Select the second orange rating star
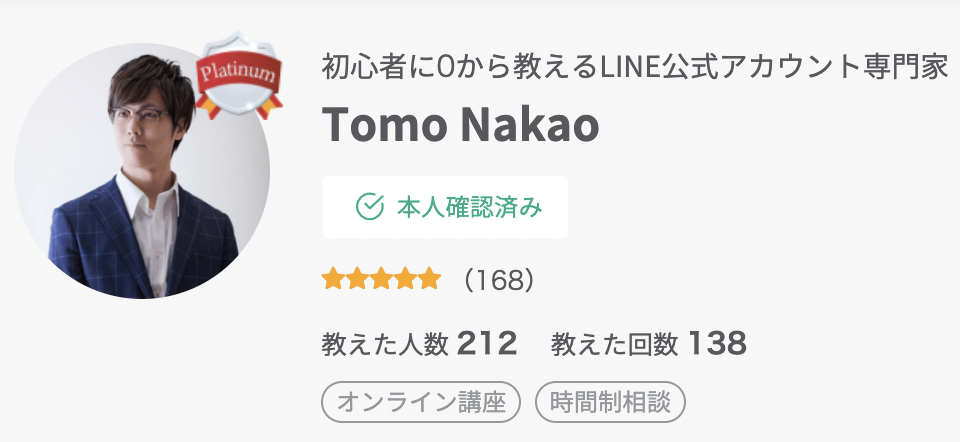 (x=357, y=278)
